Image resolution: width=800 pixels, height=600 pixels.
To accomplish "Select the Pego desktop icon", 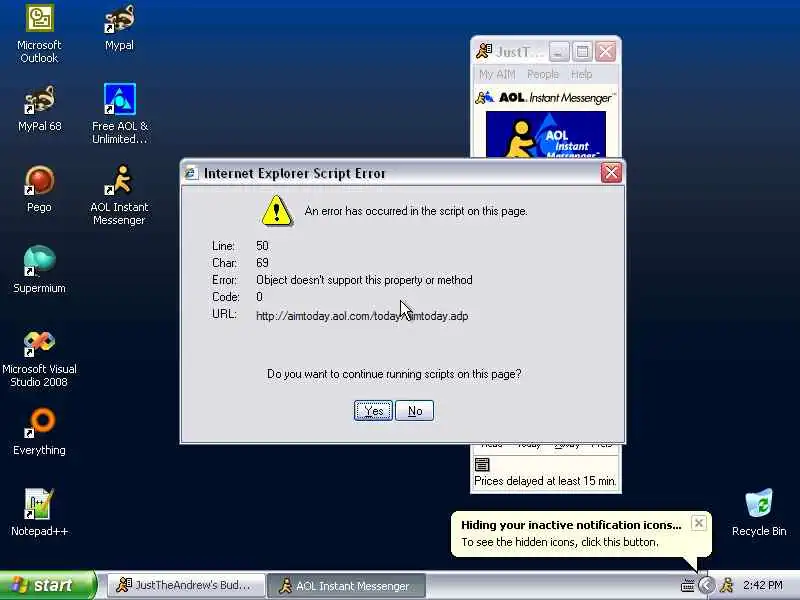I will 39,189.
